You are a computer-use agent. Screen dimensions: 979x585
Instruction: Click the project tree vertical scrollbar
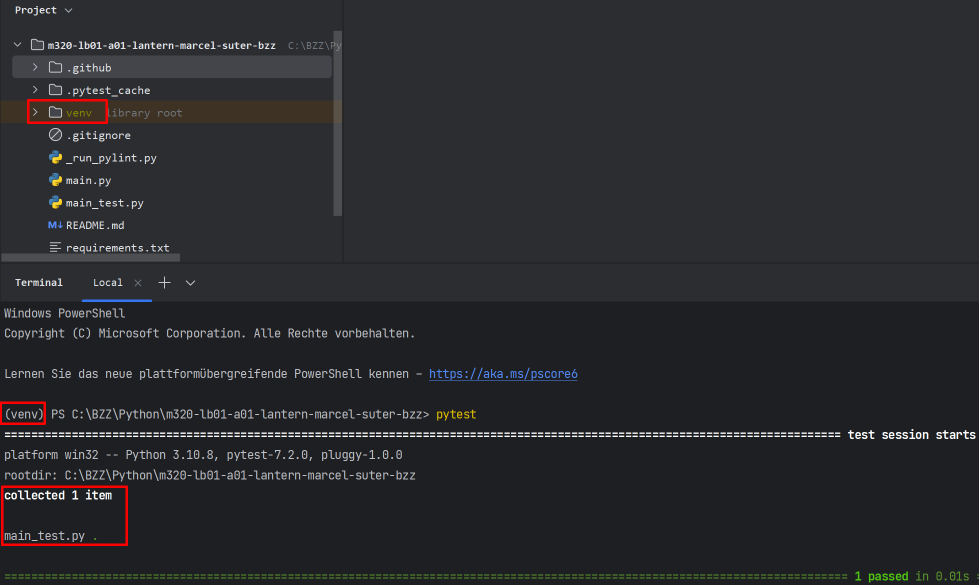point(338,124)
